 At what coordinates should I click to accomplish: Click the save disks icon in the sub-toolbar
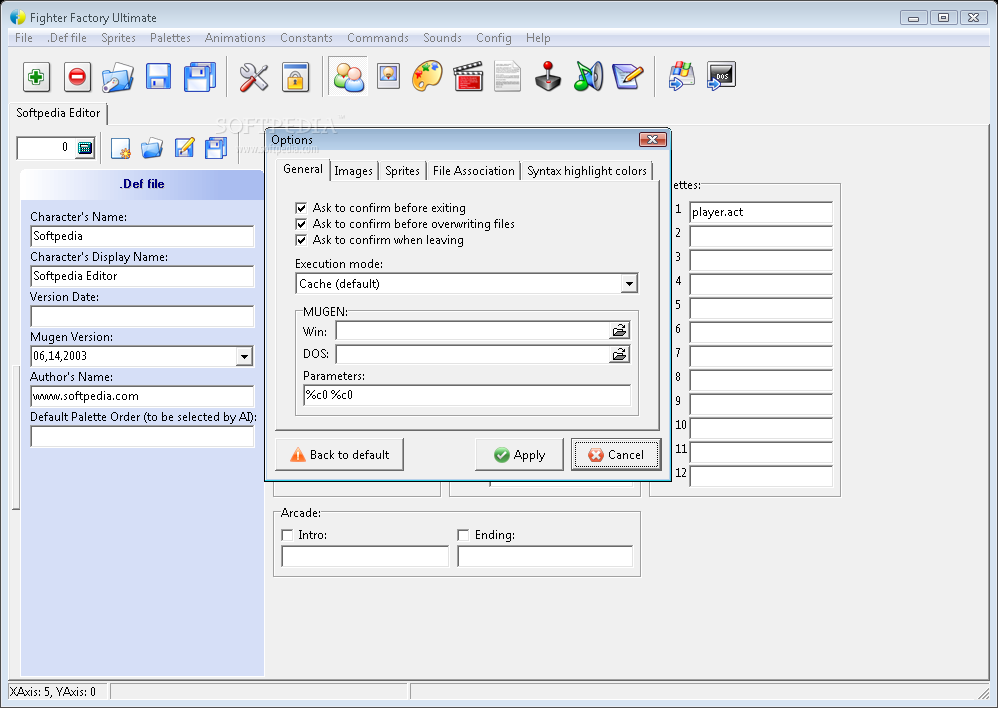(216, 148)
